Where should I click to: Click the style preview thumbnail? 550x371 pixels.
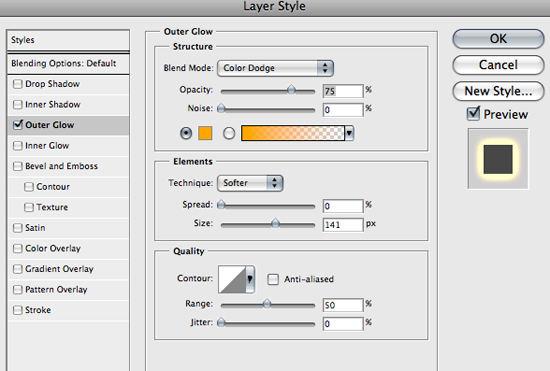[x=498, y=159]
